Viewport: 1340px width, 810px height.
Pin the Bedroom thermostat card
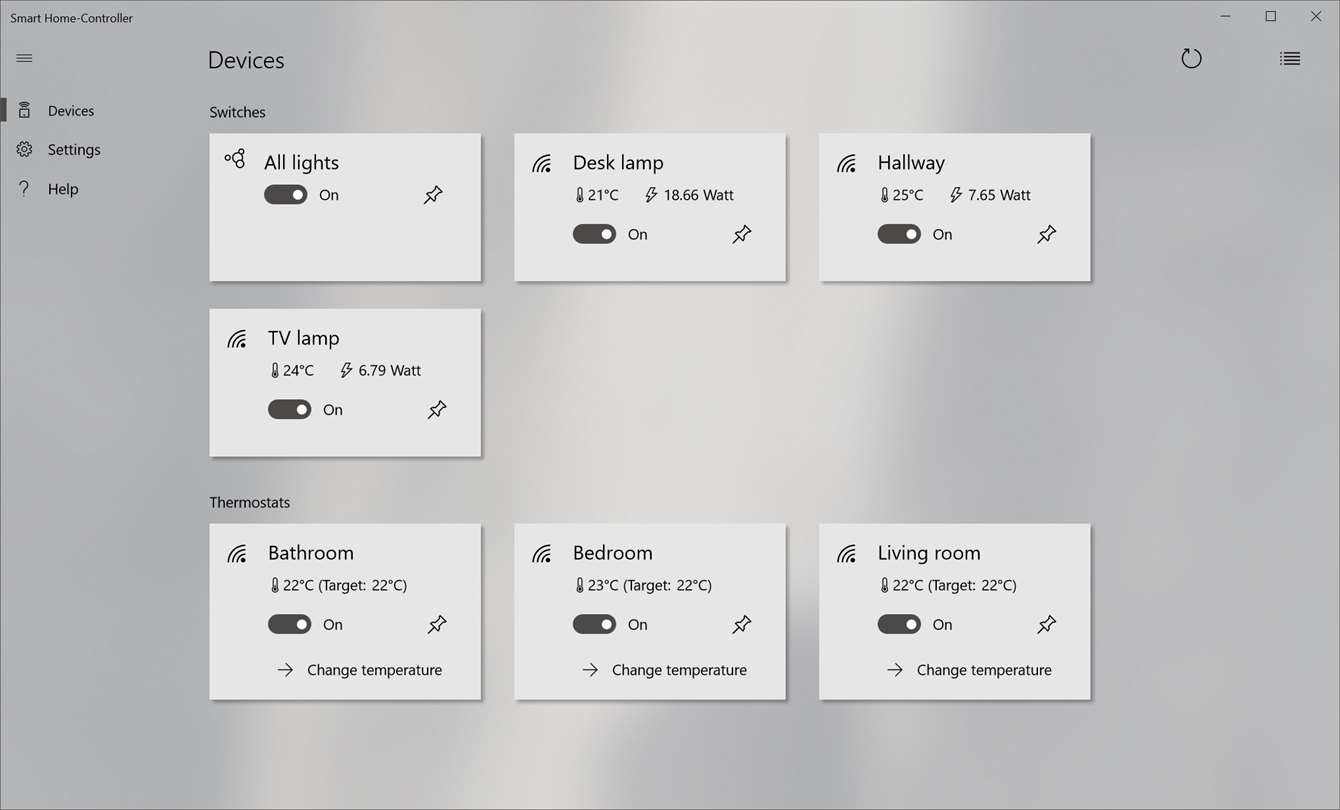pyautogui.click(x=742, y=624)
